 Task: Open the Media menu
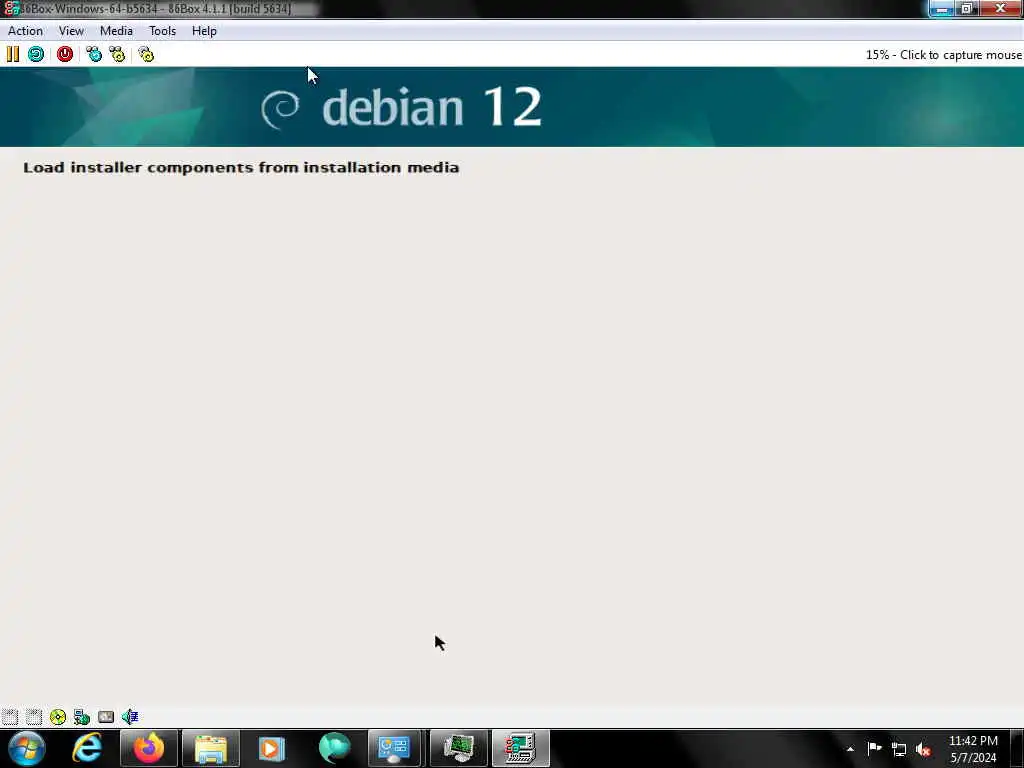tap(116, 31)
